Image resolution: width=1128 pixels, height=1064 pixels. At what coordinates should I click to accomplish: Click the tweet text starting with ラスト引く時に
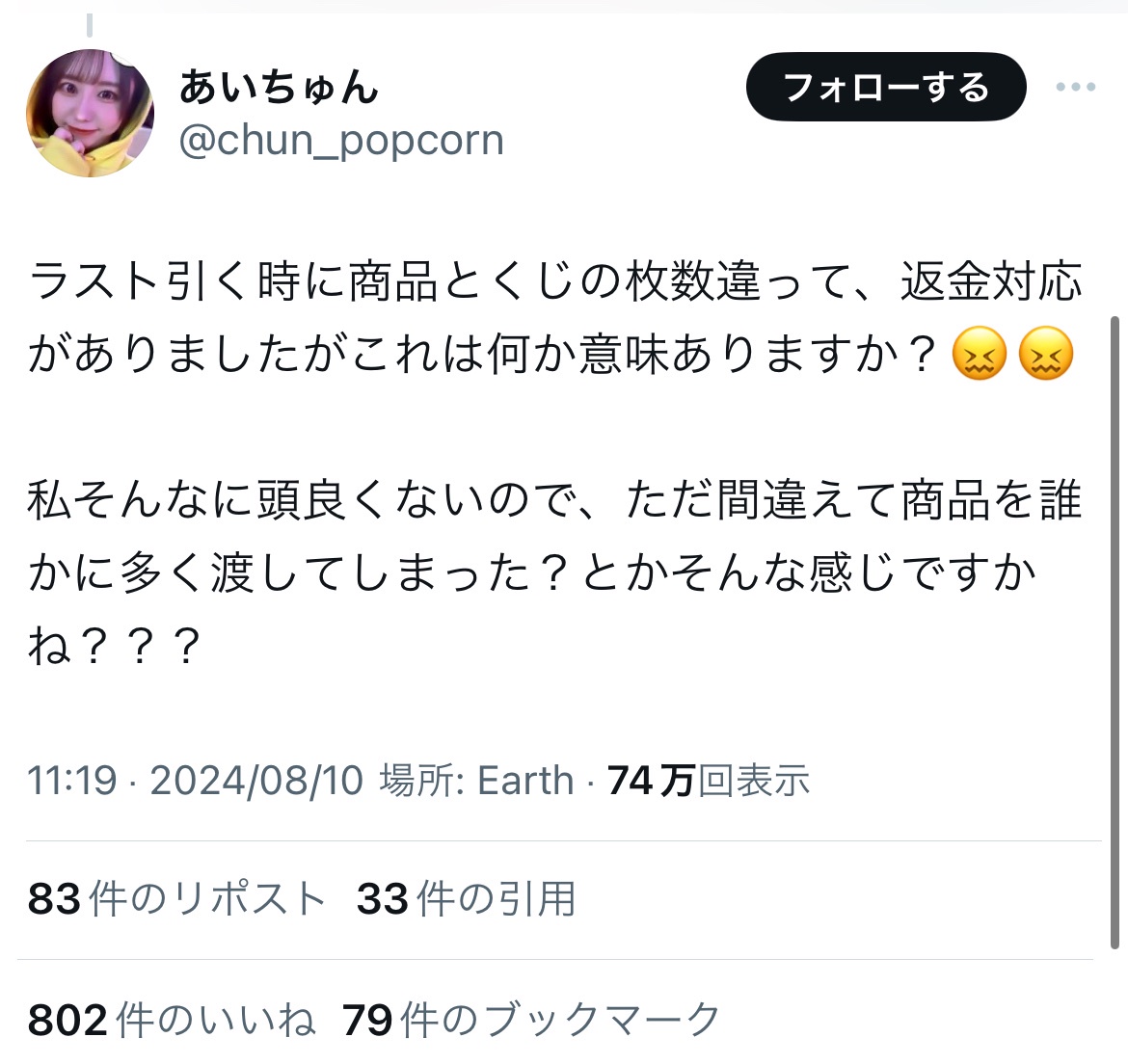554,317
